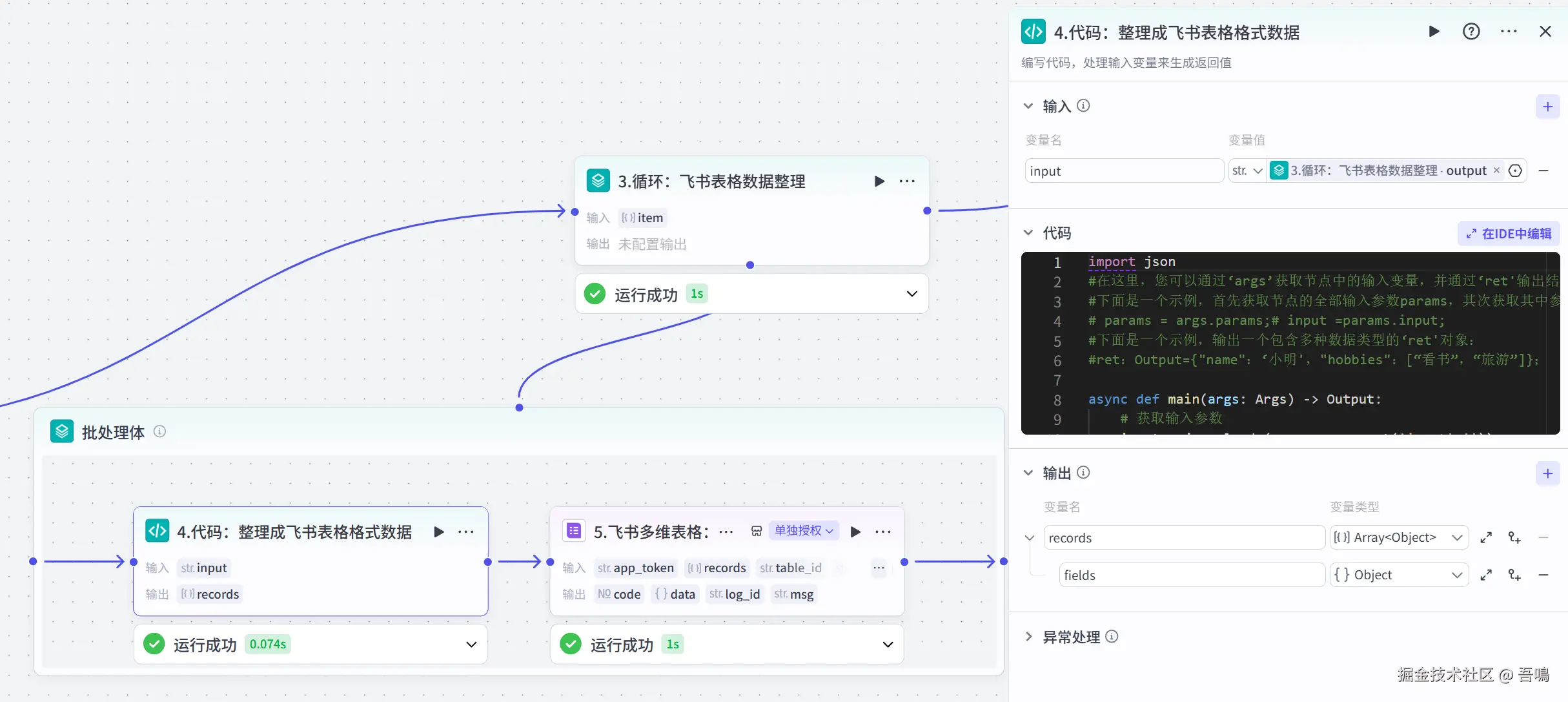Clear the referenced output variable tag
The image size is (1568, 702).
pyautogui.click(x=1496, y=170)
